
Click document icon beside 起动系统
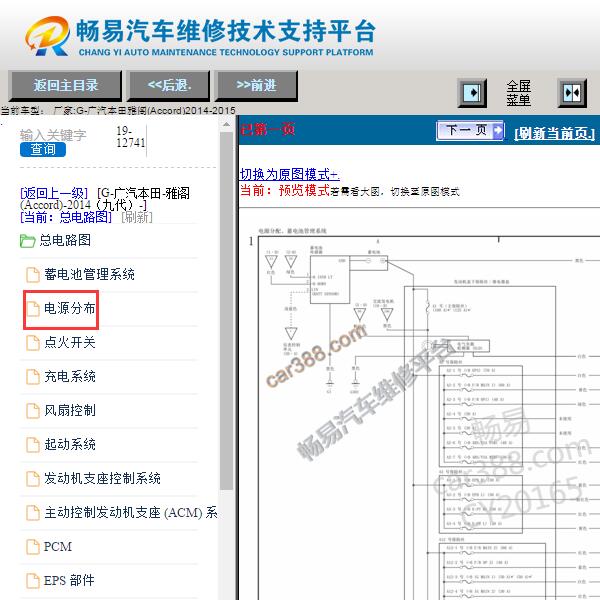(33, 445)
